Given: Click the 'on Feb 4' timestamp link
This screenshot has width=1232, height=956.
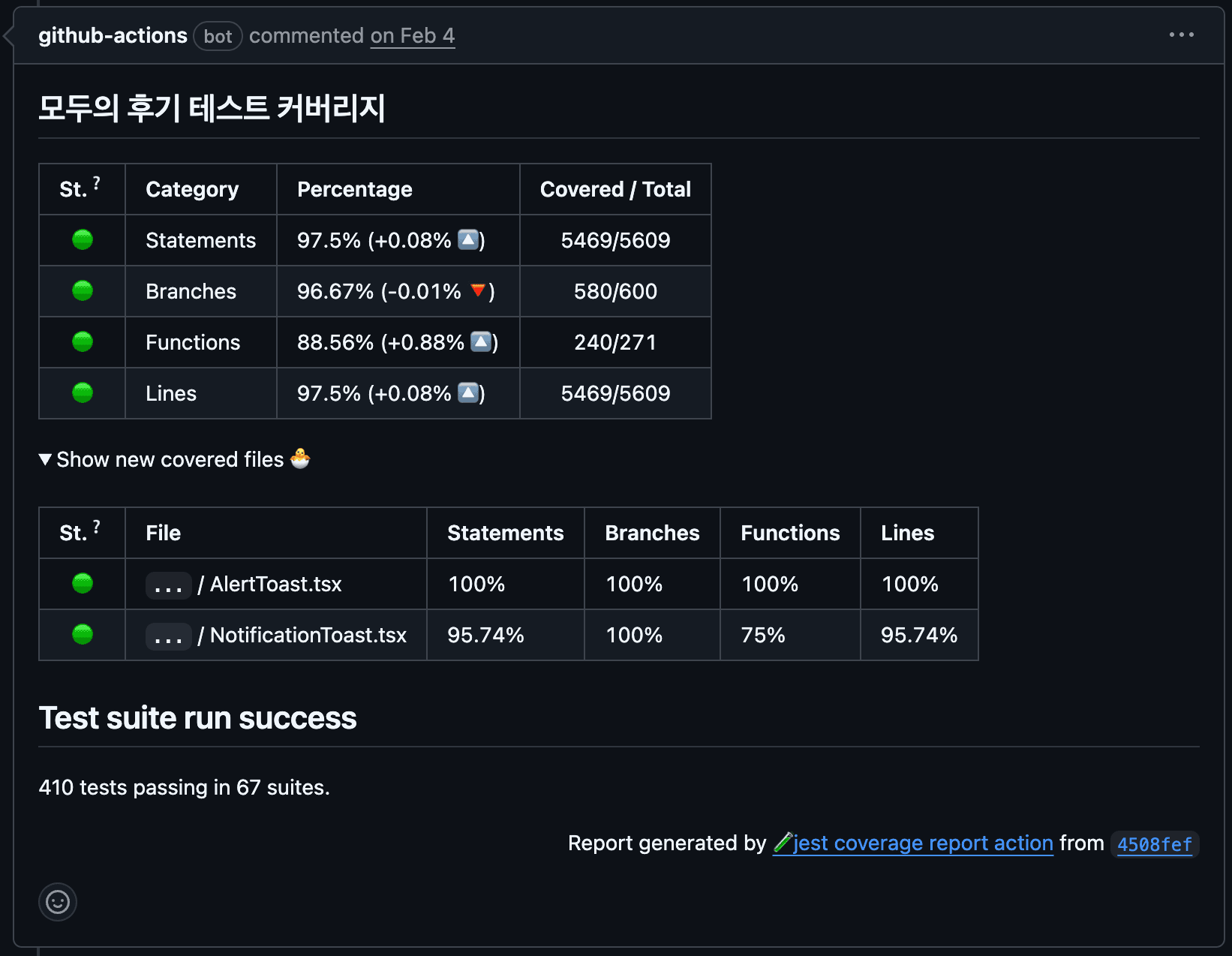Looking at the screenshot, I should pyautogui.click(x=412, y=35).
